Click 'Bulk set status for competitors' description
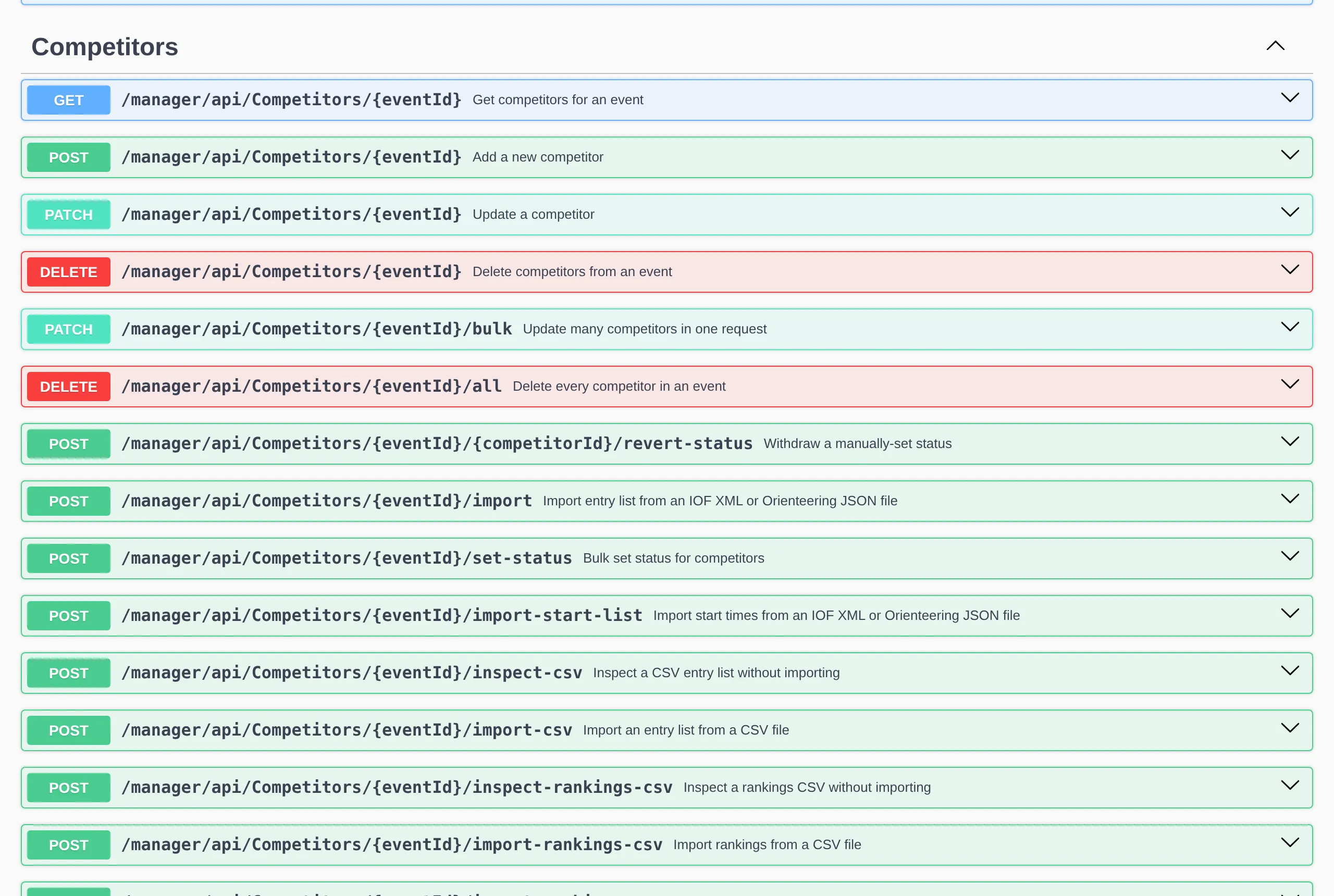1334x896 pixels. 673,558
